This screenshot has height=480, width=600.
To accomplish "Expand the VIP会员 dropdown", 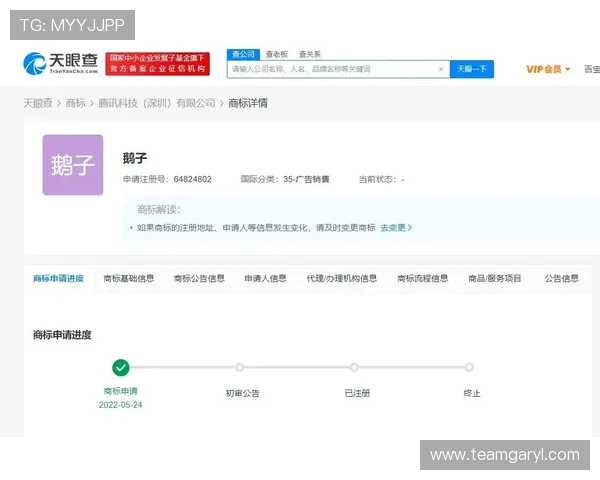I will [x=548, y=69].
